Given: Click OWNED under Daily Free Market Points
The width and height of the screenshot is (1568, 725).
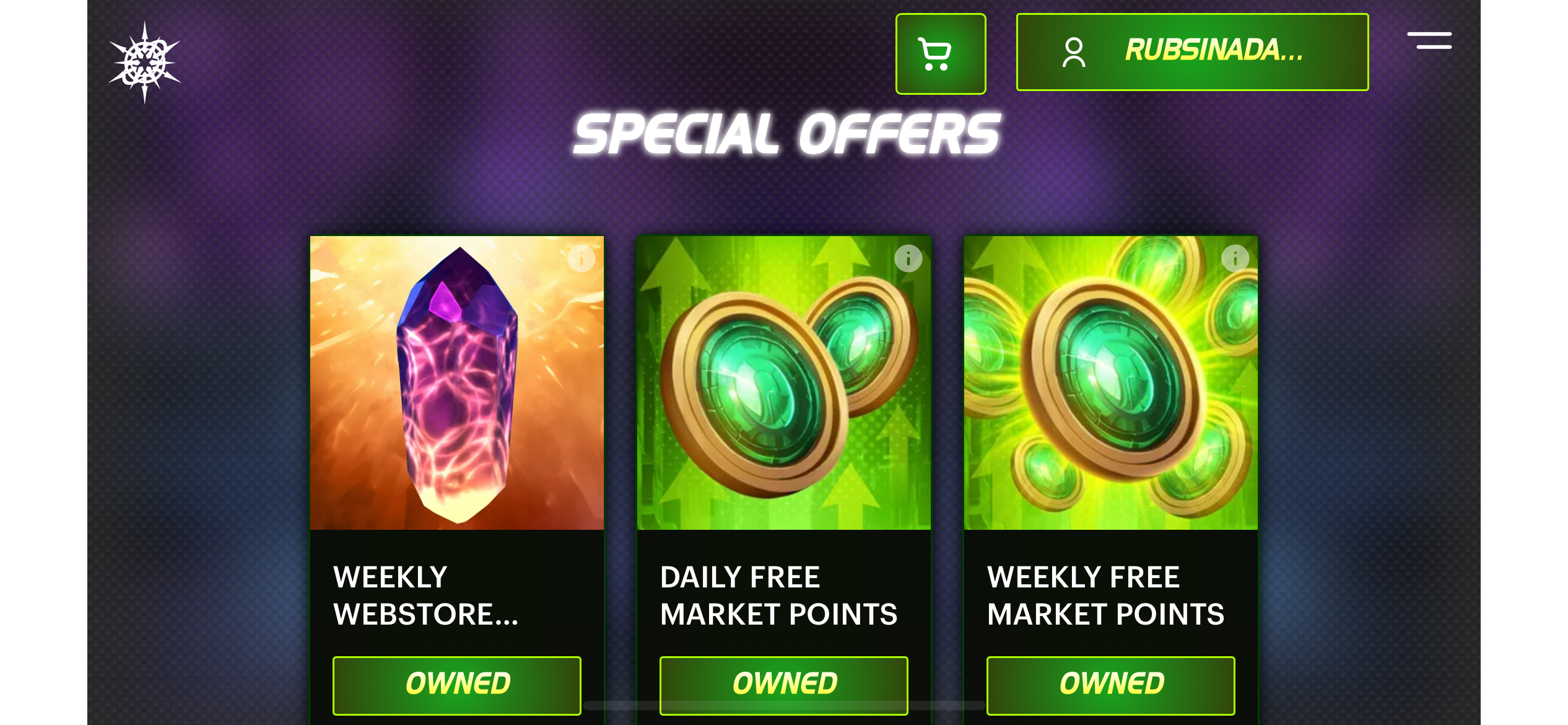Looking at the screenshot, I should point(784,685).
